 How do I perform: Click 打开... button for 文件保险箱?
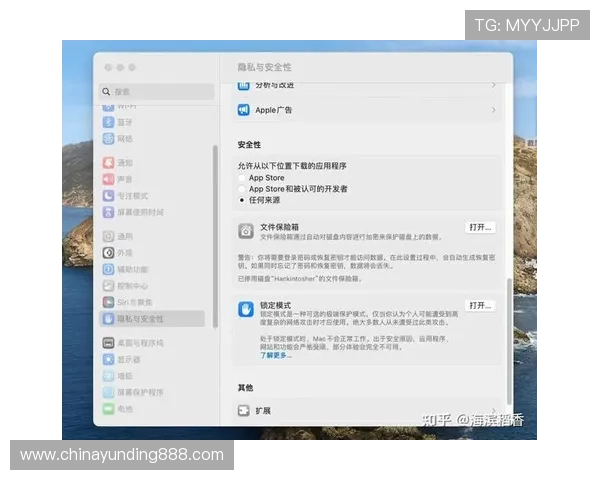[480, 227]
